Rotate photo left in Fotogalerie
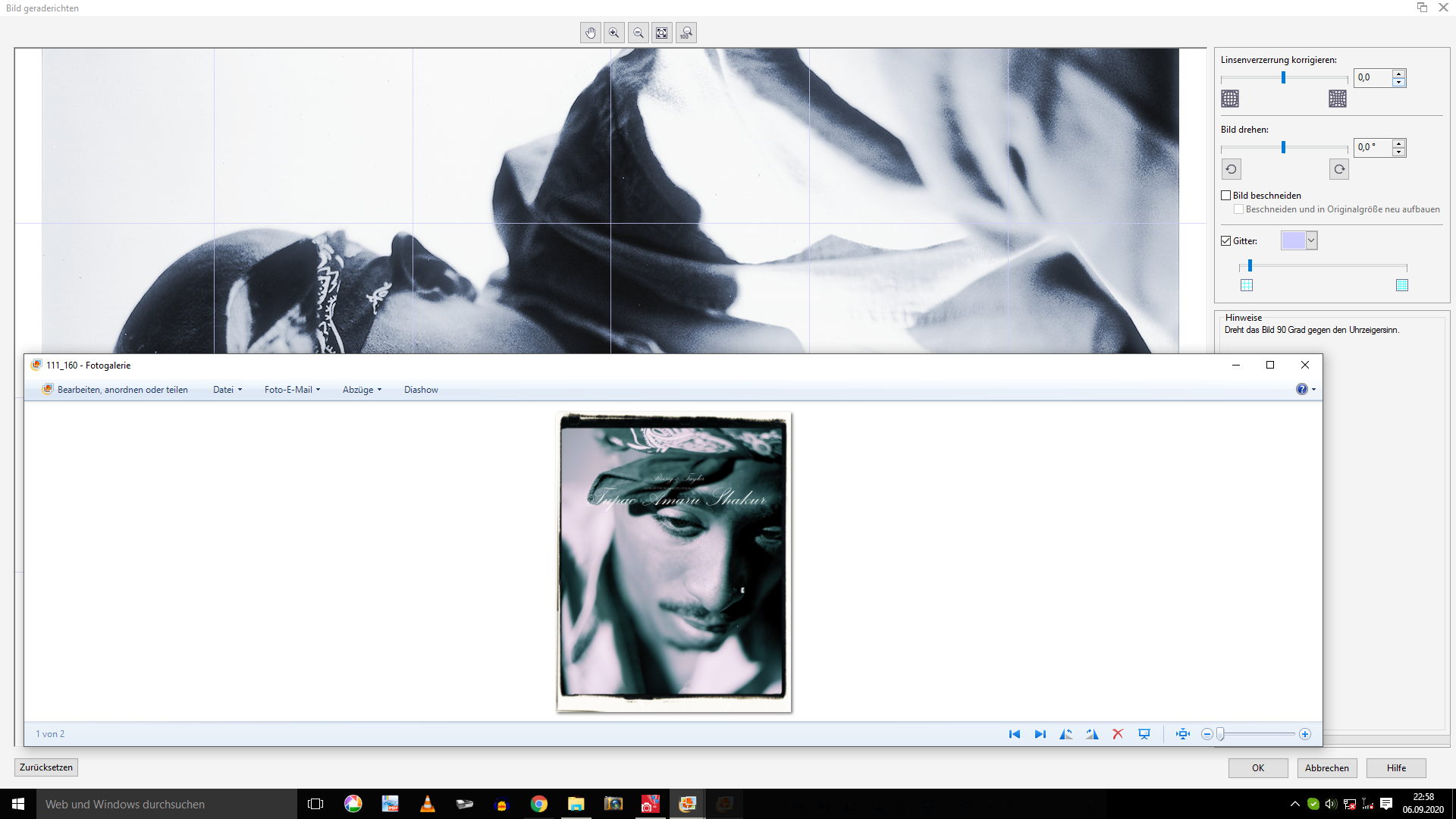 (1066, 734)
